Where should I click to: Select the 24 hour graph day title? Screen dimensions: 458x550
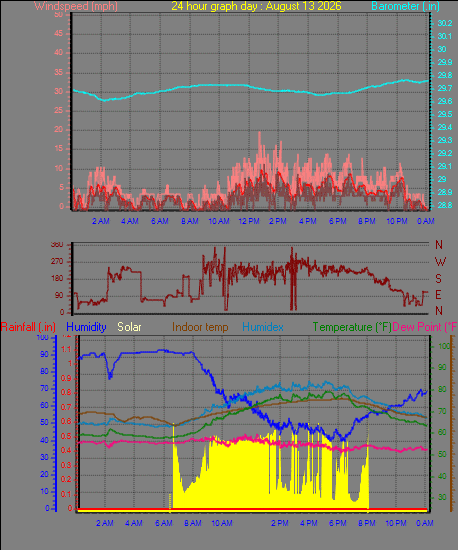click(256, 6)
